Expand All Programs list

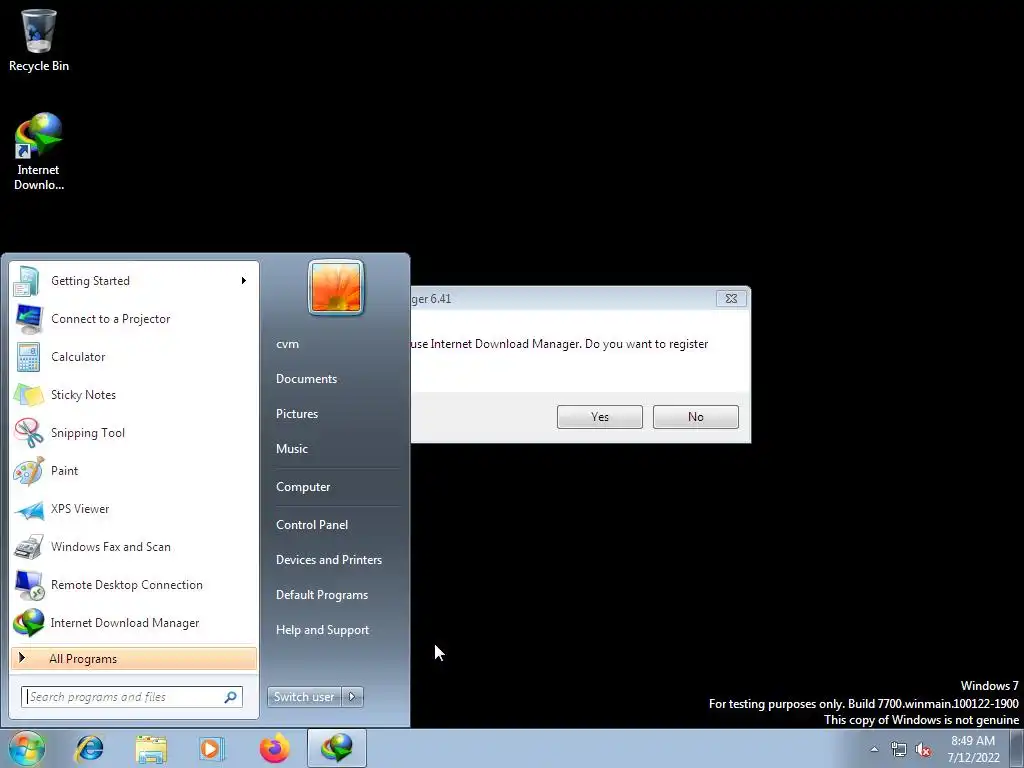(x=134, y=659)
